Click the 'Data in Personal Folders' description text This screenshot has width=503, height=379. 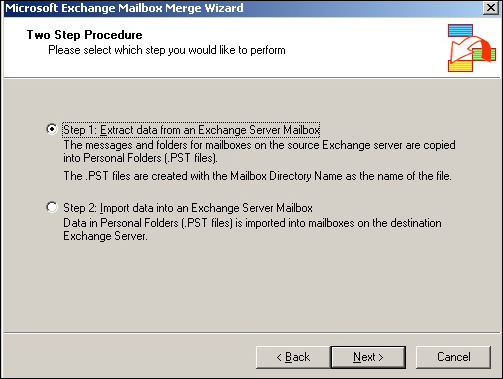coord(252,229)
